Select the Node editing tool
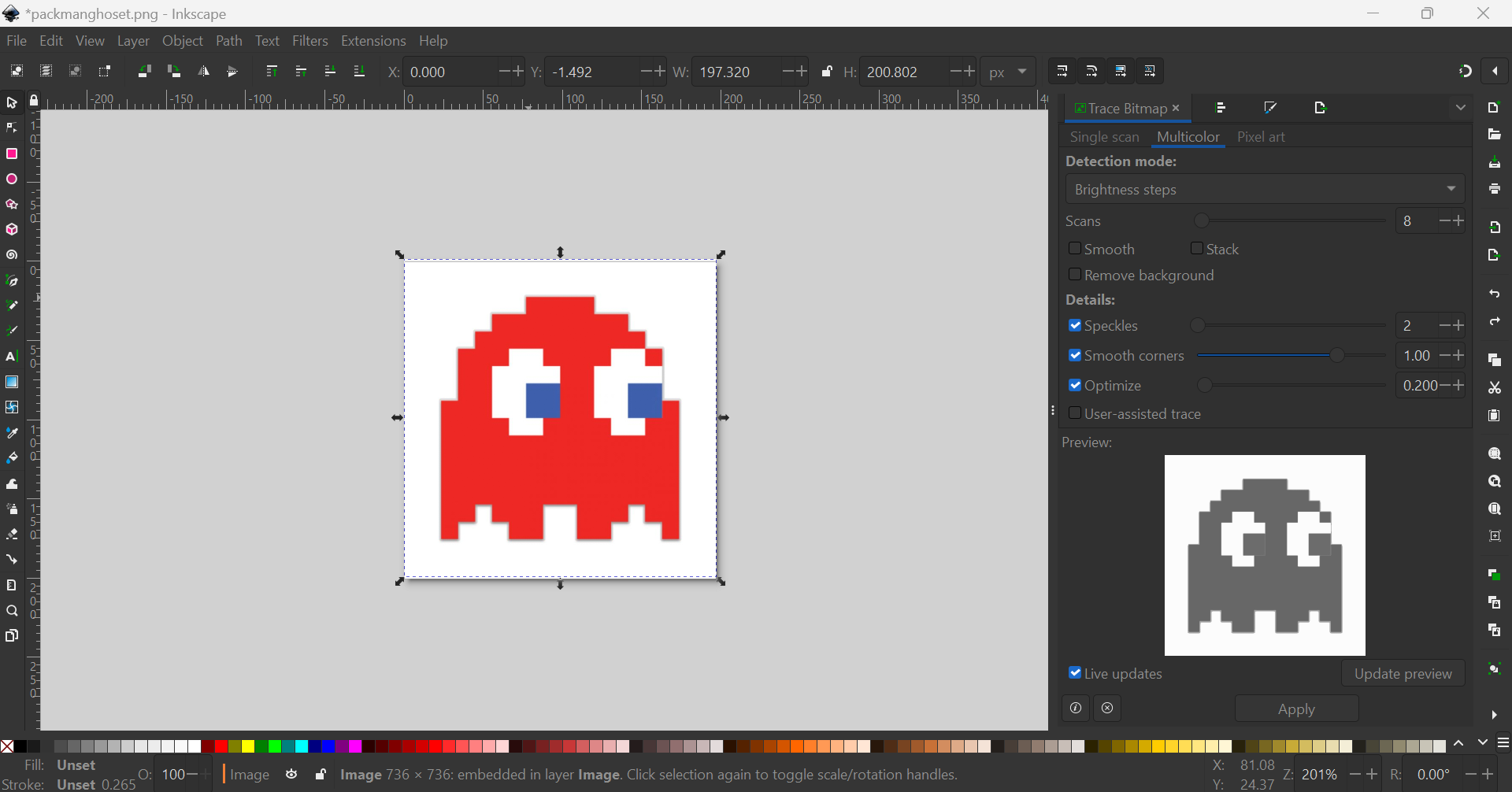The width and height of the screenshot is (1512, 792). (x=12, y=128)
